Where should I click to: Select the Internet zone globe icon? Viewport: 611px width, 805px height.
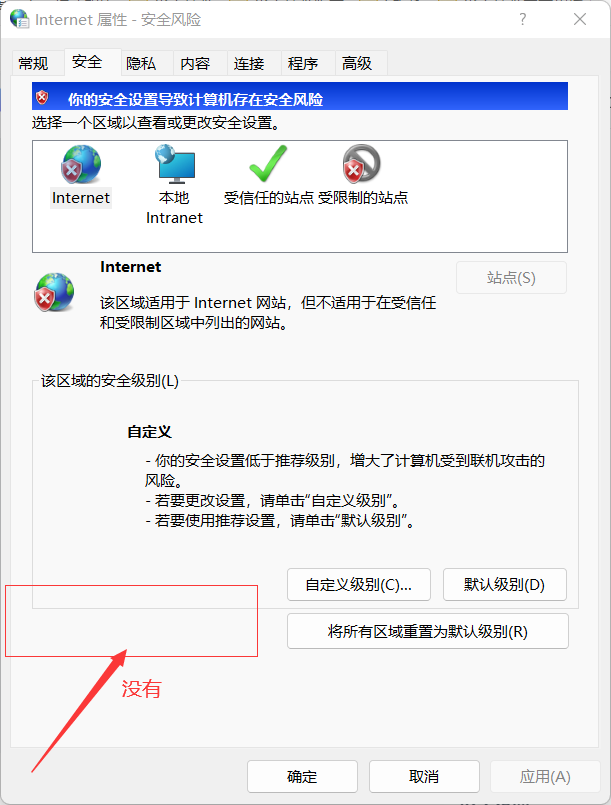click(81, 164)
